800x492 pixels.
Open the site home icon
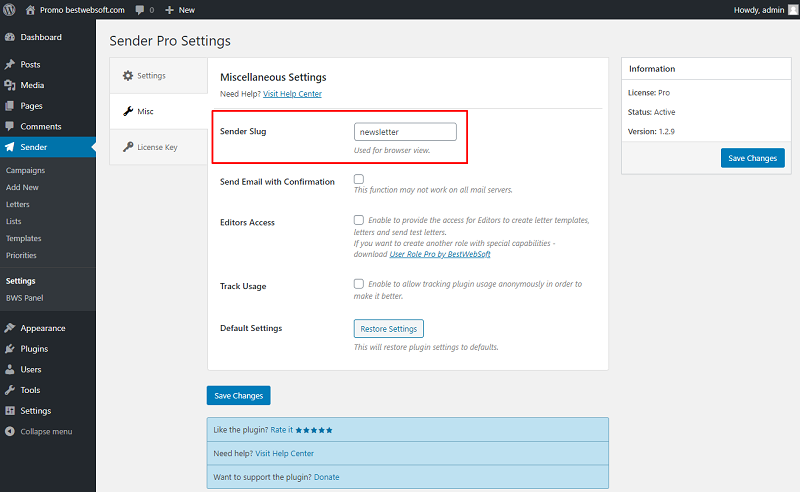click(31, 10)
